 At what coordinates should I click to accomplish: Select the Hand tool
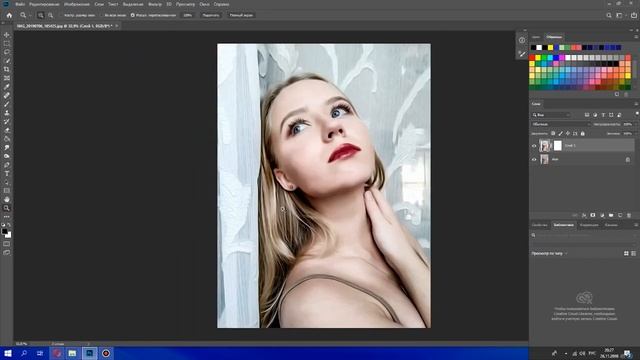click(7, 200)
